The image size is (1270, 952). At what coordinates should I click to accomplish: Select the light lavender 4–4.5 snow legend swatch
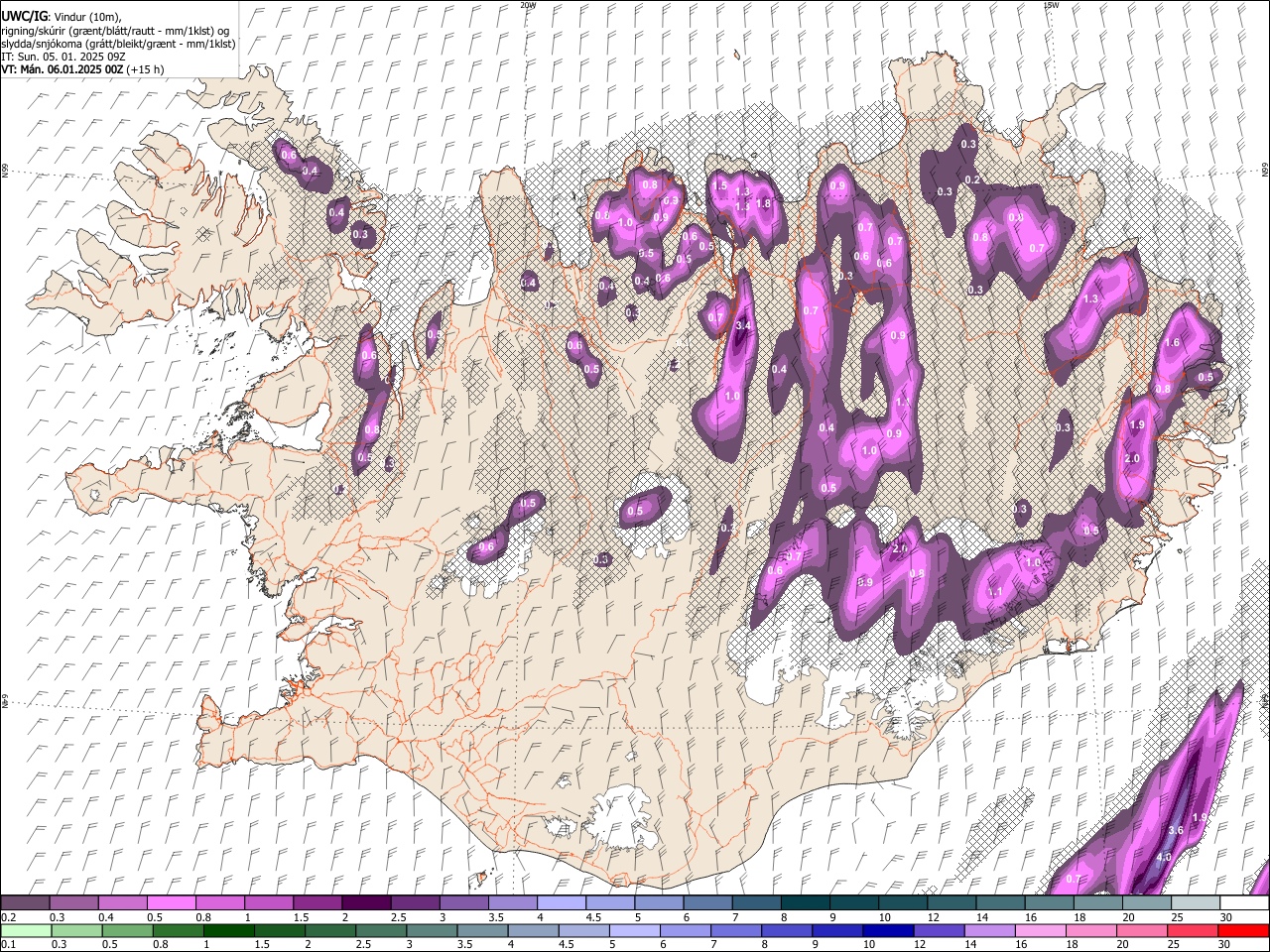pos(561,903)
